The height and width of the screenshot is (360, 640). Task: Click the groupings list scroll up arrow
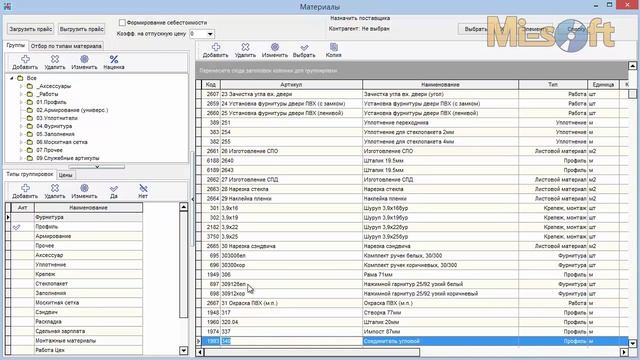[184, 207]
